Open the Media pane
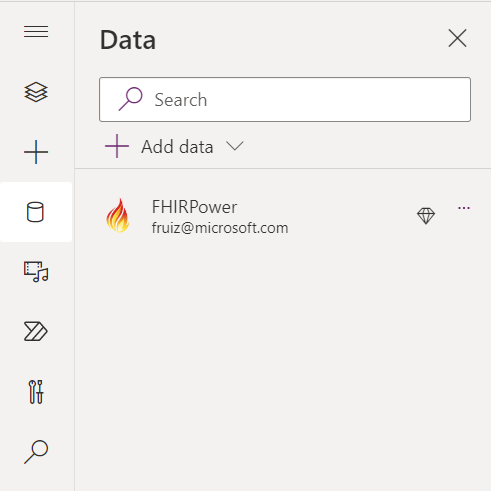Image resolution: width=491 pixels, height=491 pixels. (x=36, y=272)
